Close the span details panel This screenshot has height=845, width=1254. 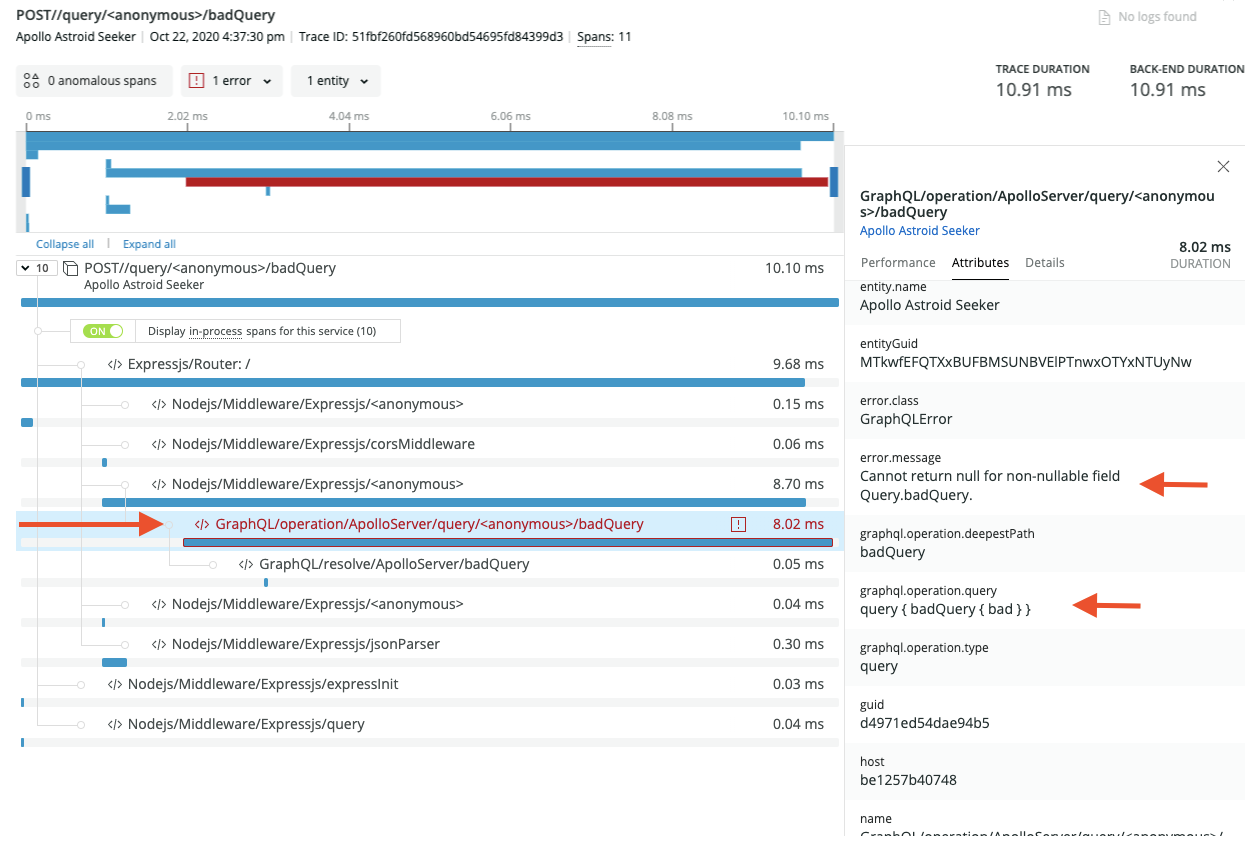click(x=1222, y=167)
